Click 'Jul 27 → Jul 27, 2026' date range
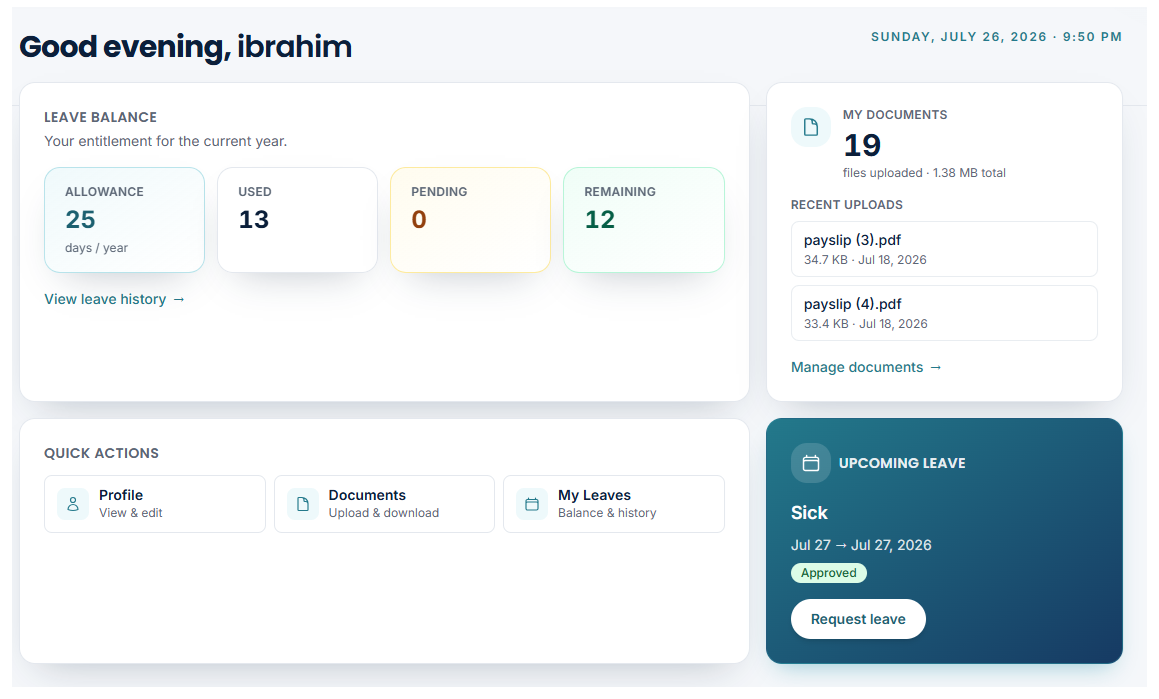The image size is (1159, 699). pos(861,545)
